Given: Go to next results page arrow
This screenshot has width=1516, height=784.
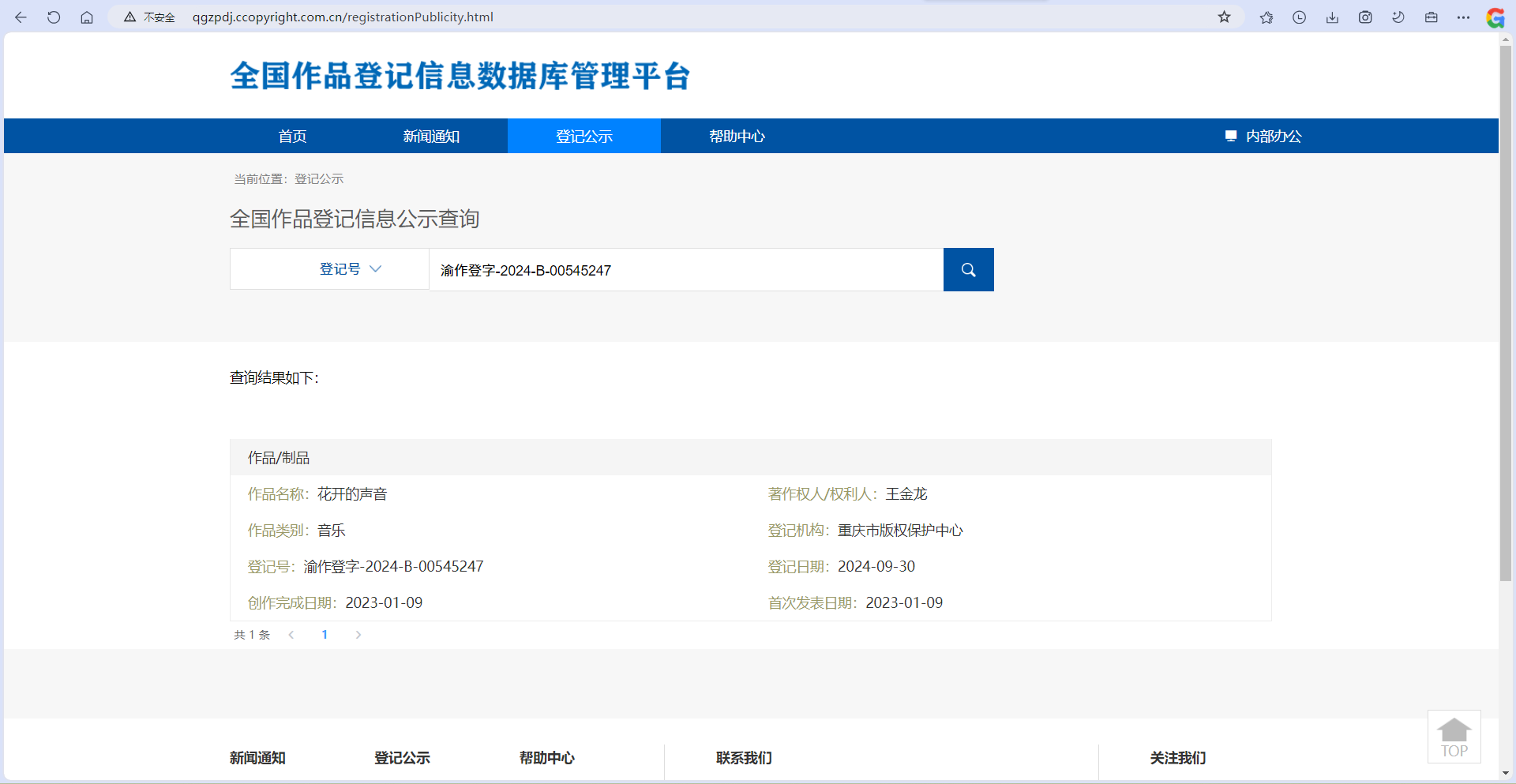Looking at the screenshot, I should 358,635.
